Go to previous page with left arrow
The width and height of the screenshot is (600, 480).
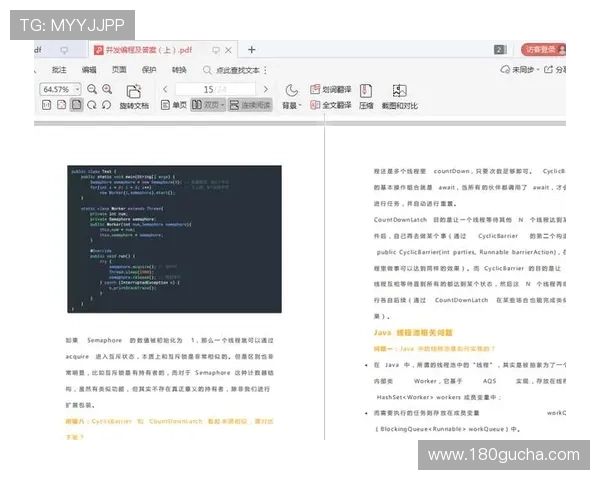click(166, 89)
